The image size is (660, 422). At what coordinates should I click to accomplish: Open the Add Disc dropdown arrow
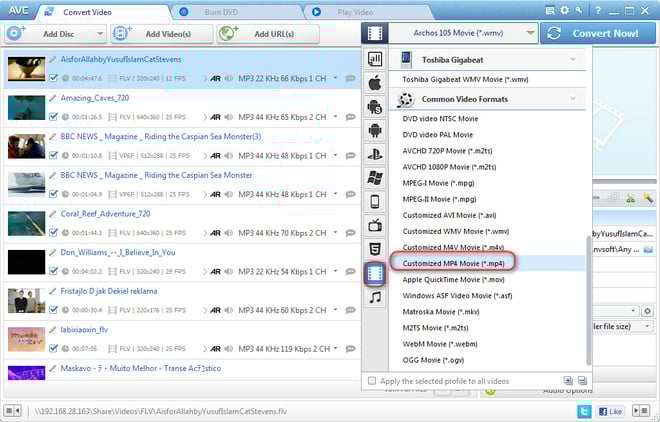point(100,34)
